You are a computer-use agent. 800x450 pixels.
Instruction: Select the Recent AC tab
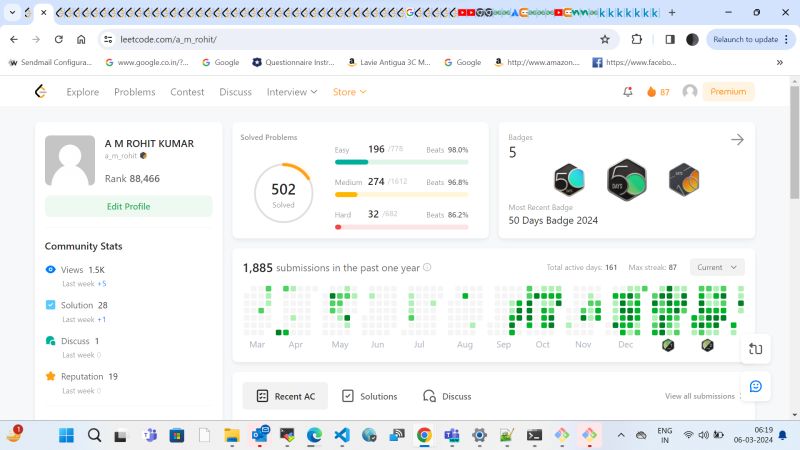[285, 396]
